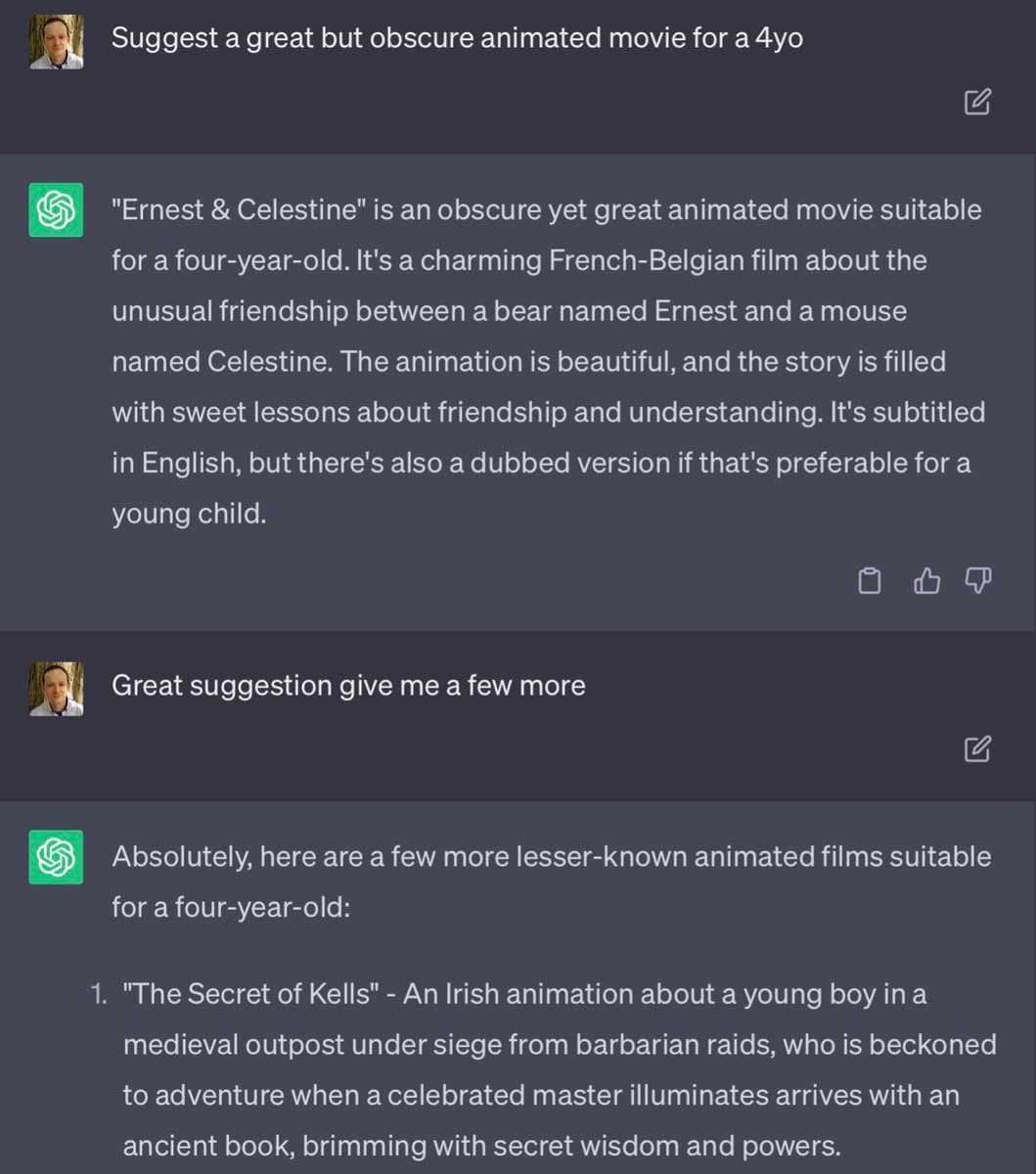
Task: Edit the "Great suggestion give me" message
Action: [x=977, y=749]
